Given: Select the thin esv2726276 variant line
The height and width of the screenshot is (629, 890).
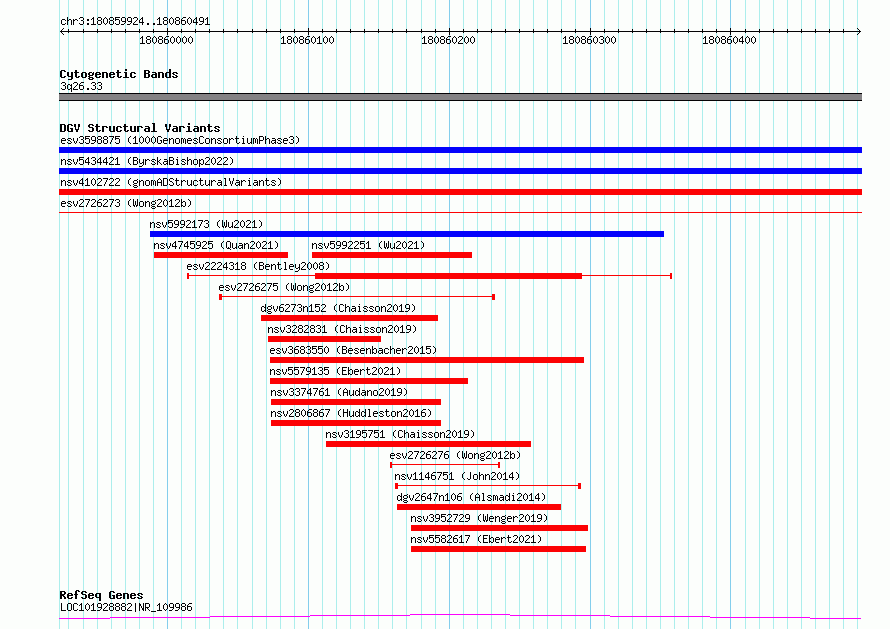Looking at the screenshot, I should pyautogui.click(x=445, y=465).
